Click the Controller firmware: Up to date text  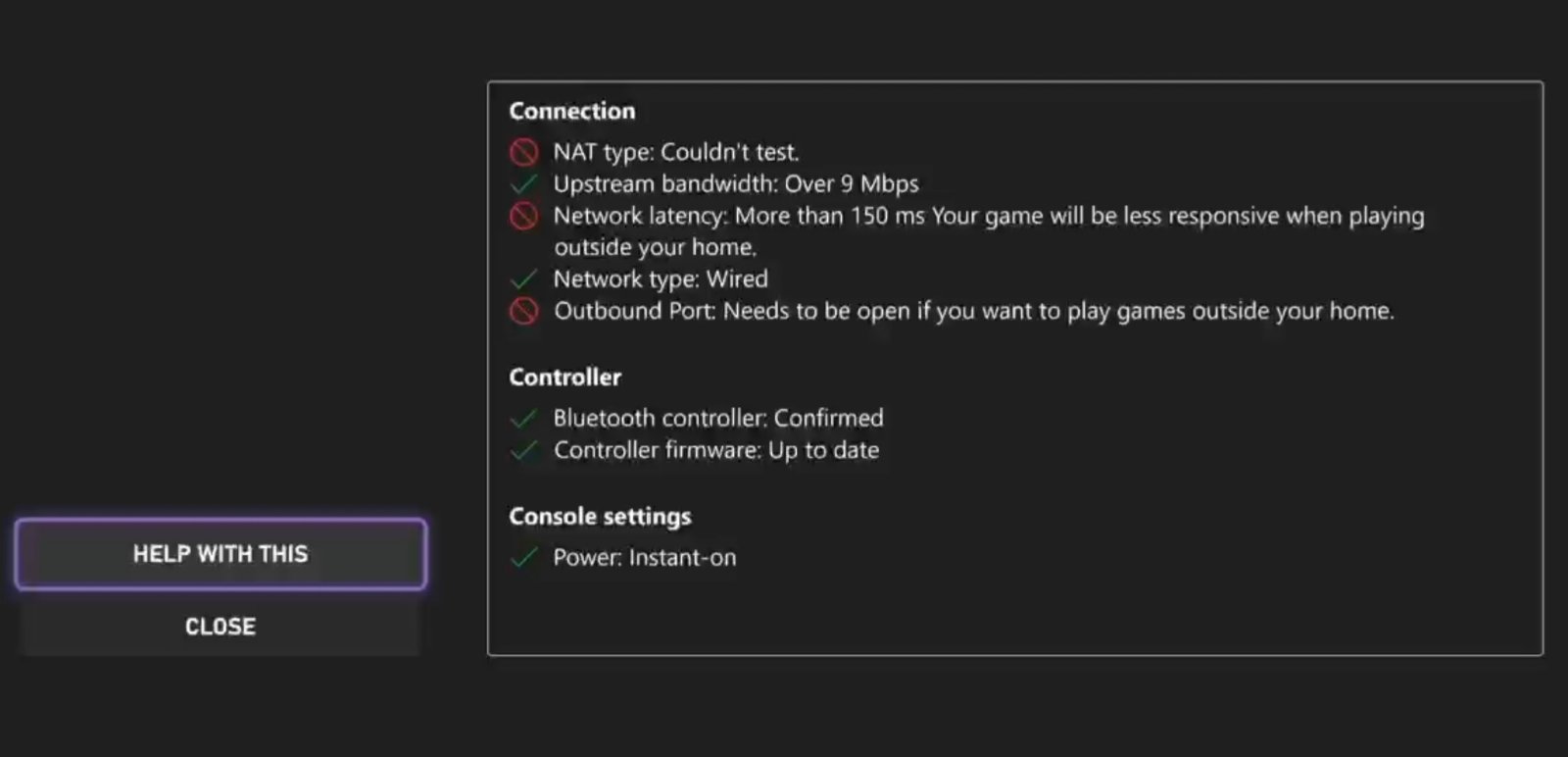coord(716,450)
